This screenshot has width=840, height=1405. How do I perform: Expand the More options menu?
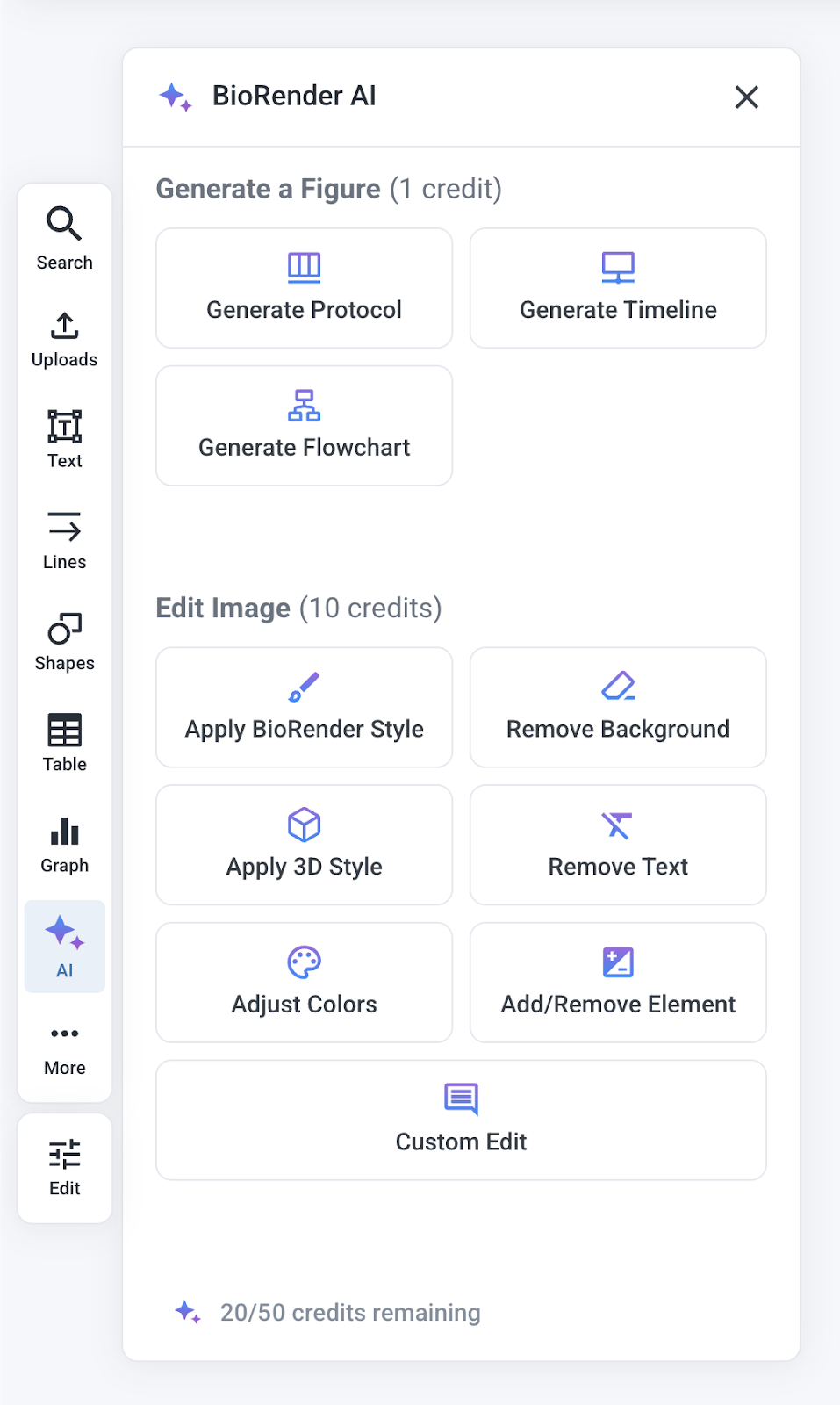pos(64,1048)
